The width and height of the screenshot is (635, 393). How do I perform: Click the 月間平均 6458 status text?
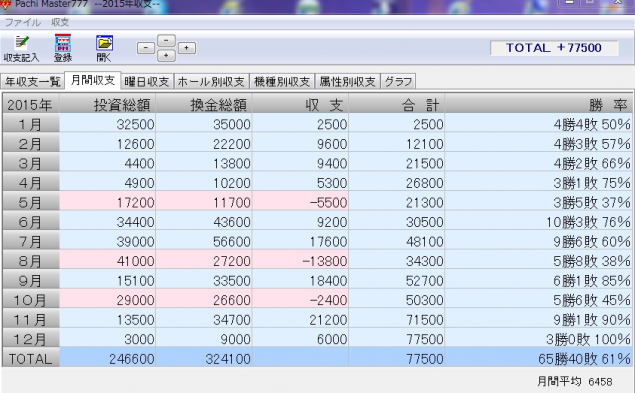tap(574, 381)
